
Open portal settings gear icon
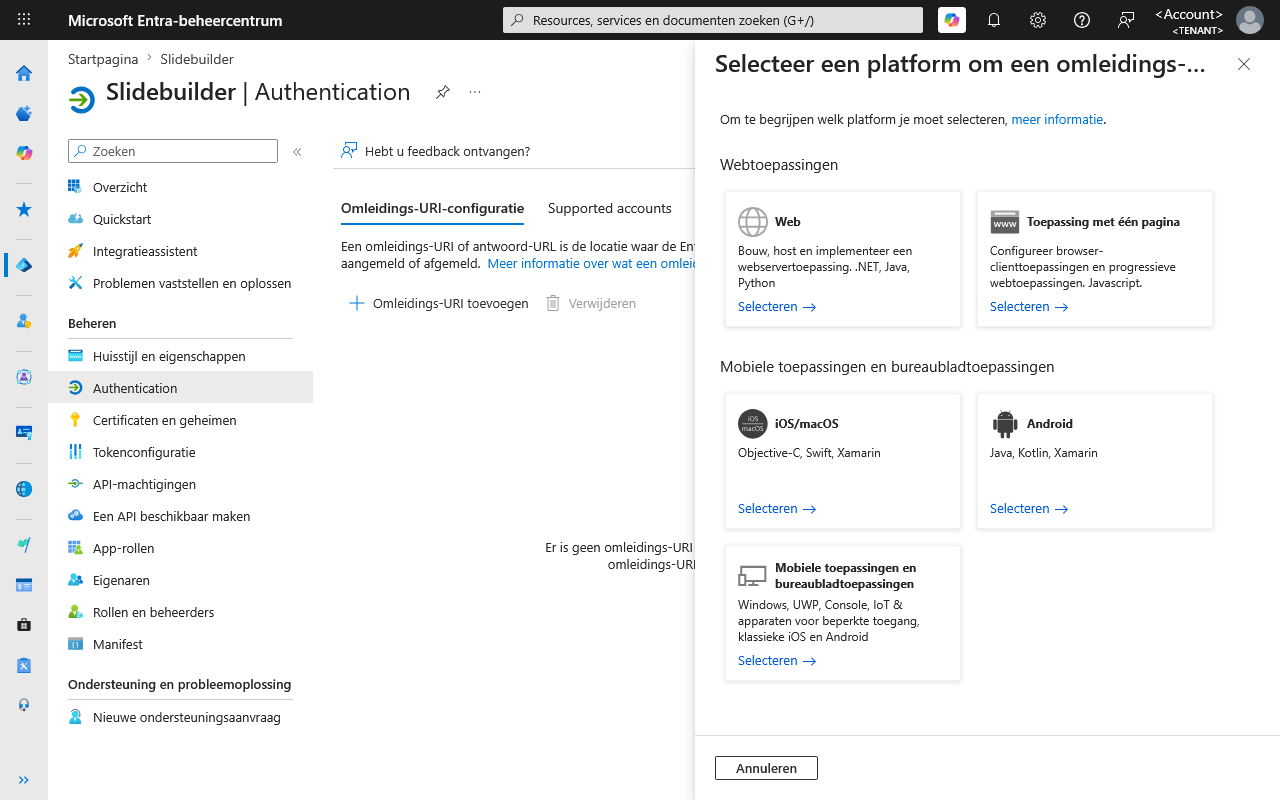coord(1038,20)
